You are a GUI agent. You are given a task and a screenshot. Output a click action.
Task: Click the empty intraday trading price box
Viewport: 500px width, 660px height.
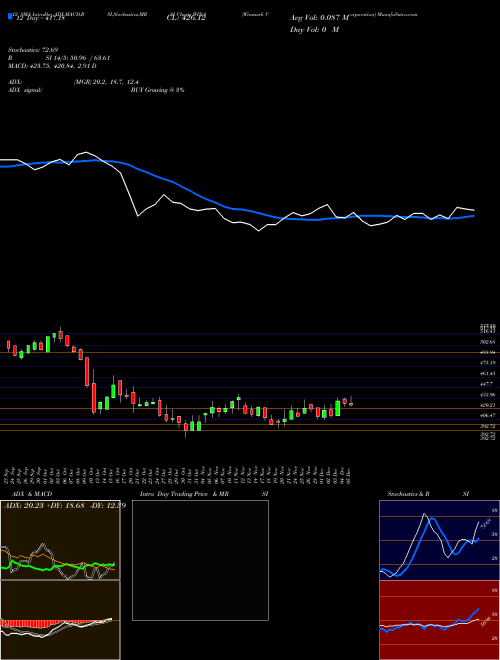coord(200,560)
